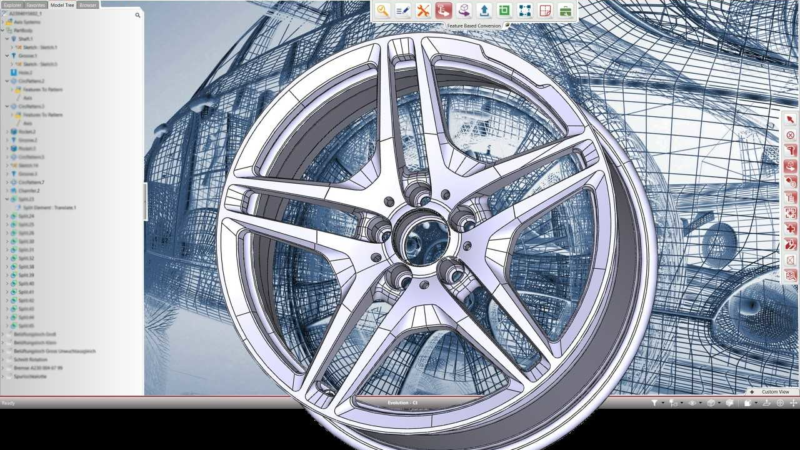This screenshot has width=800, height=450.
Task: Collapse the CircPattern.3 node
Action: point(7,106)
